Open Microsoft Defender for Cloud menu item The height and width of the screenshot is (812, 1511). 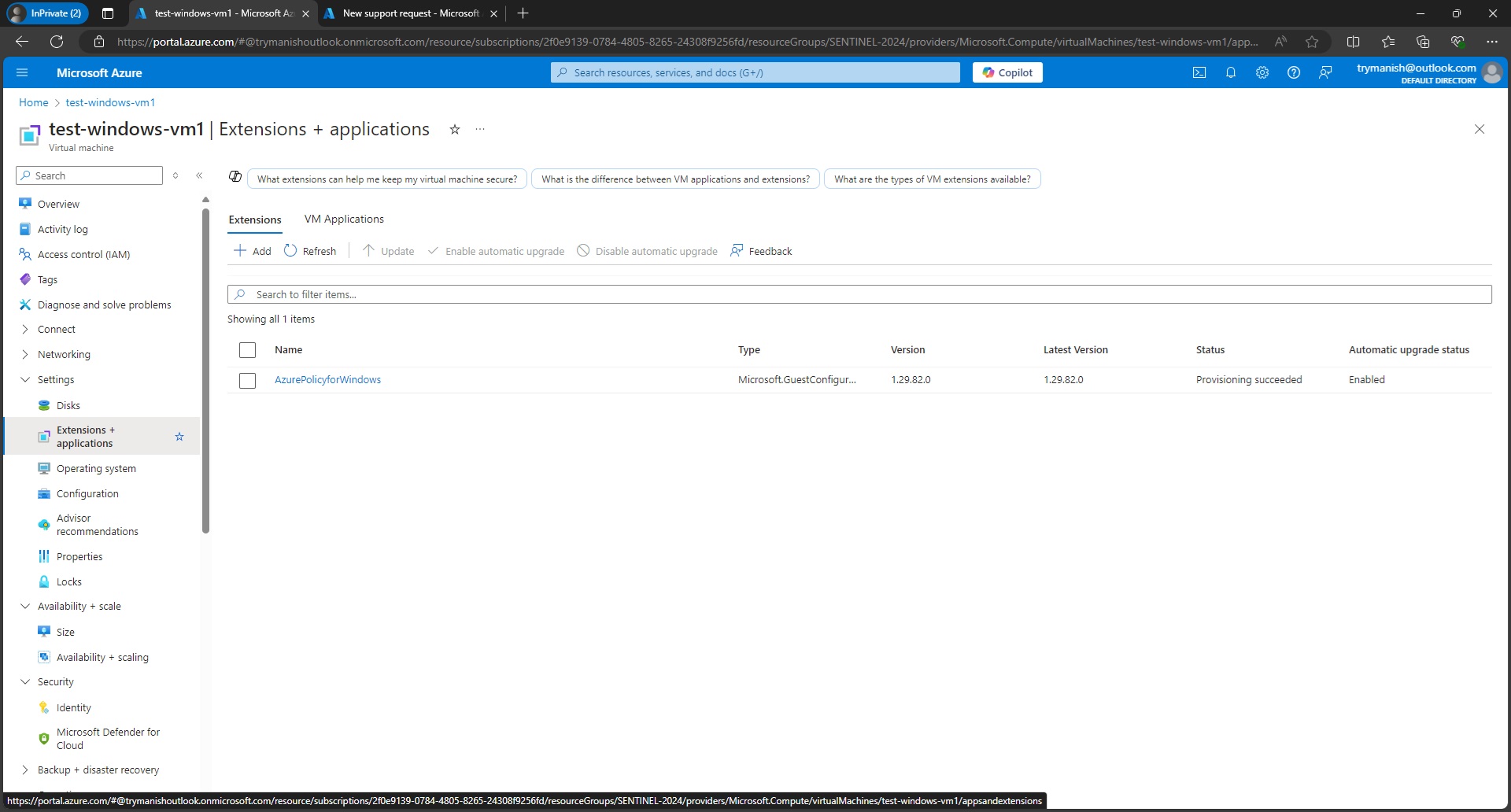pyautogui.click(x=108, y=740)
